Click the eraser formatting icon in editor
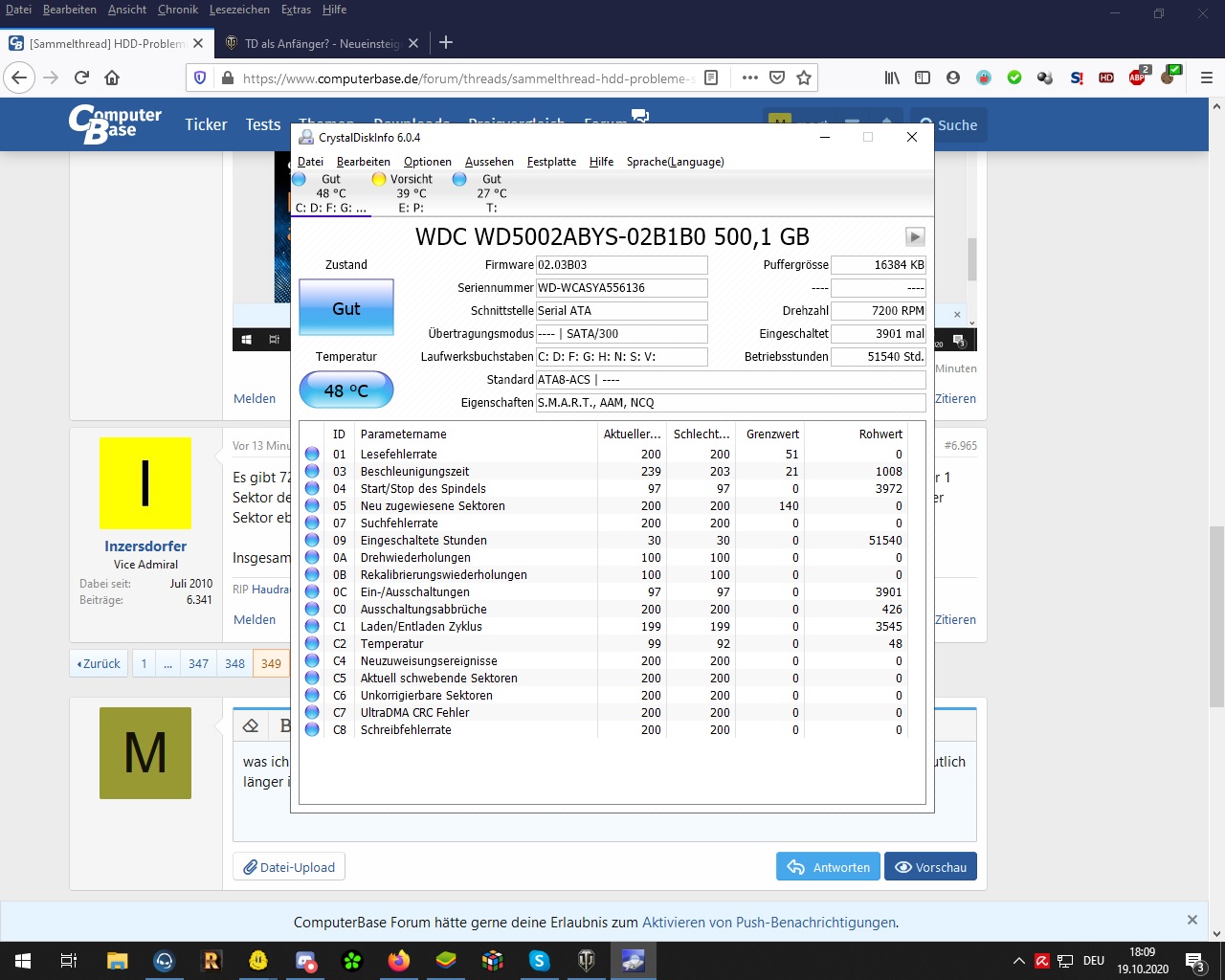 pyautogui.click(x=251, y=725)
